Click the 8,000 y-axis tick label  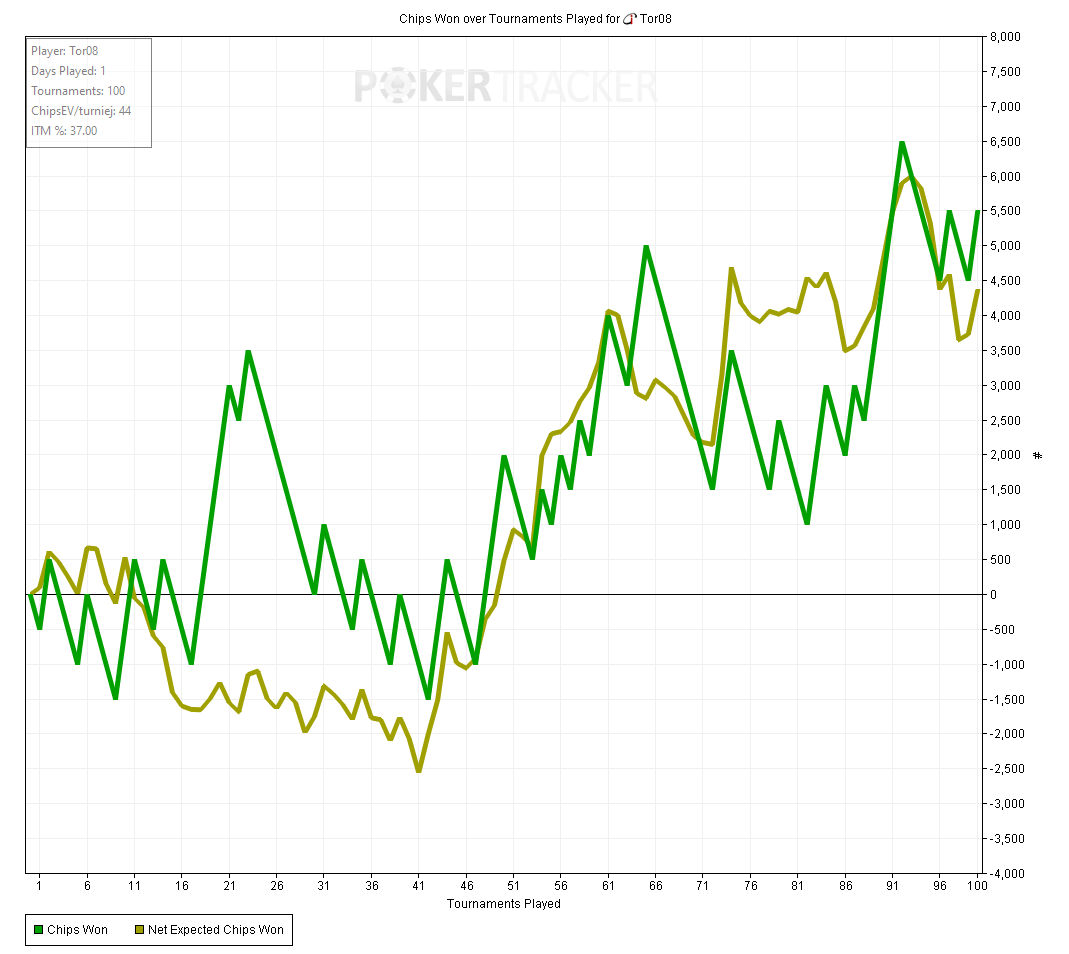click(x=1004, y=38)
